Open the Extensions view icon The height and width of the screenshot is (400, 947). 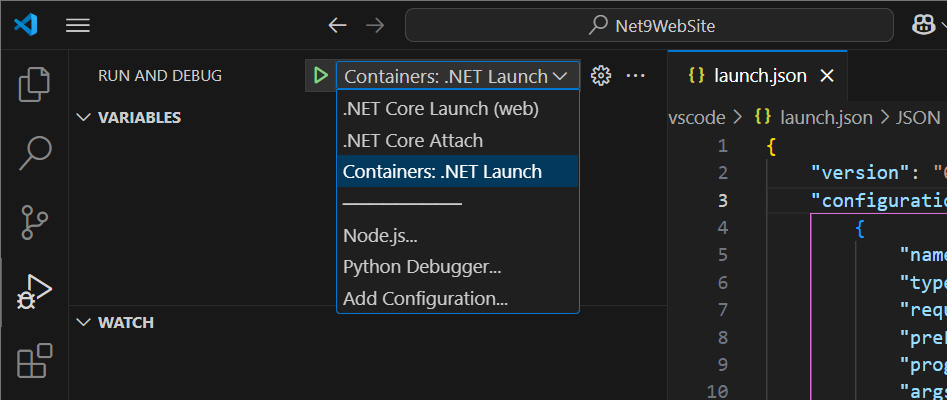point(34,360)
